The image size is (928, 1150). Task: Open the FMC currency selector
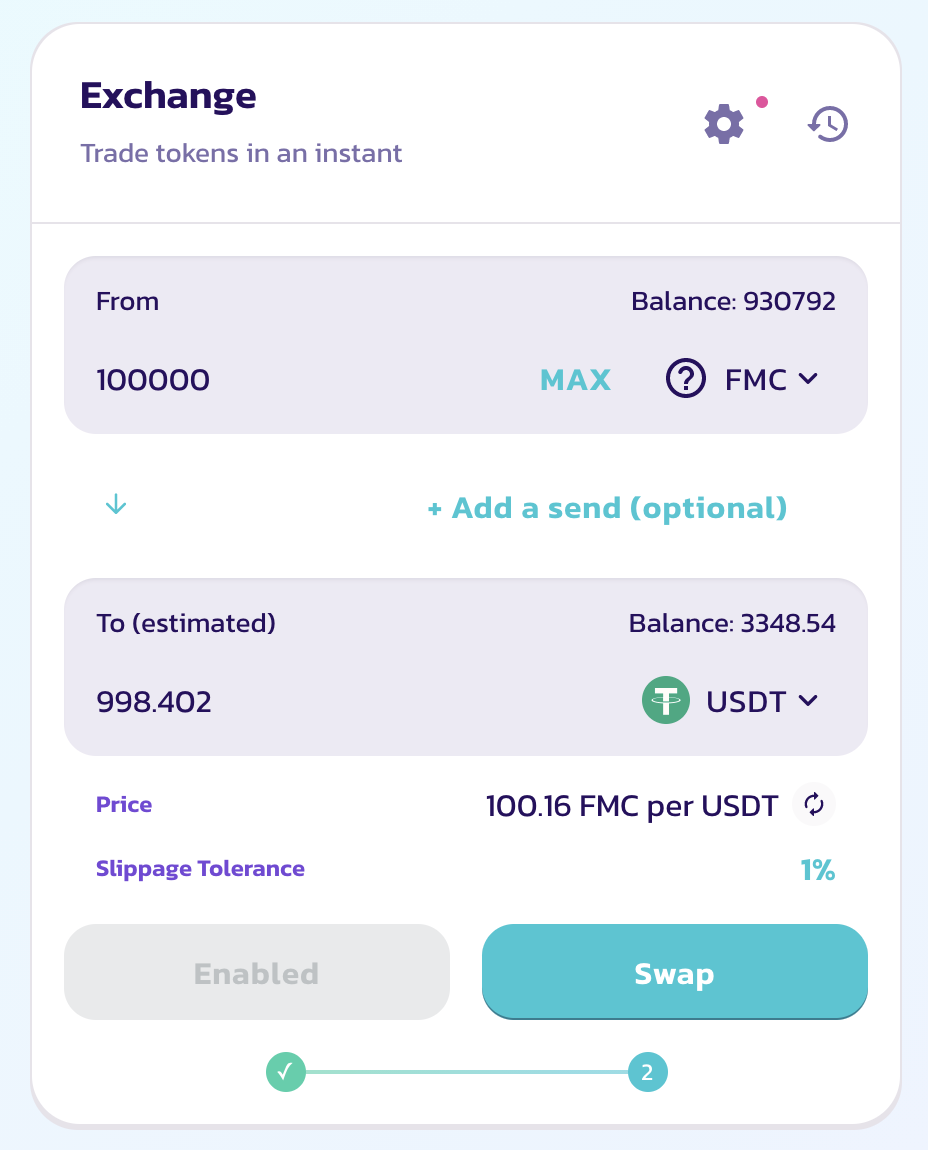tap(742, 378)
